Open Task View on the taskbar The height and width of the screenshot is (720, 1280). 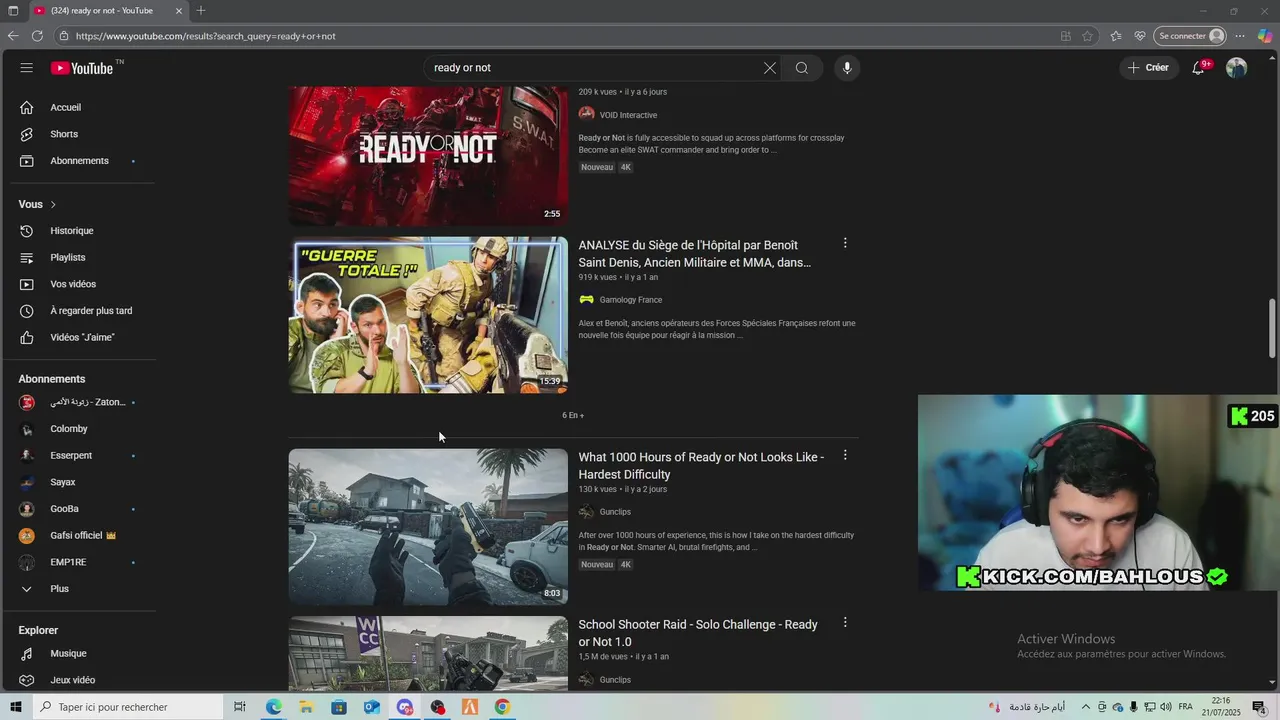click(x=240, y=707)
